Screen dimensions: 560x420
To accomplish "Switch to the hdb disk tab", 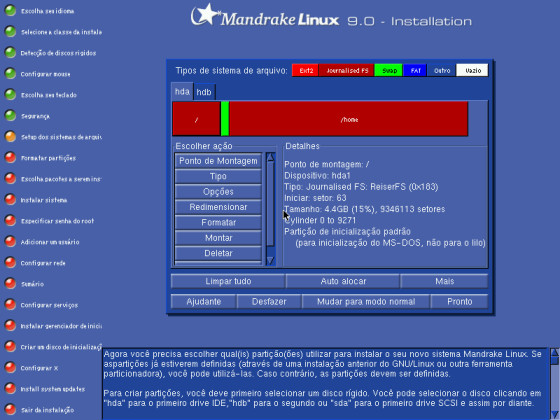I will tap(204, 92).
